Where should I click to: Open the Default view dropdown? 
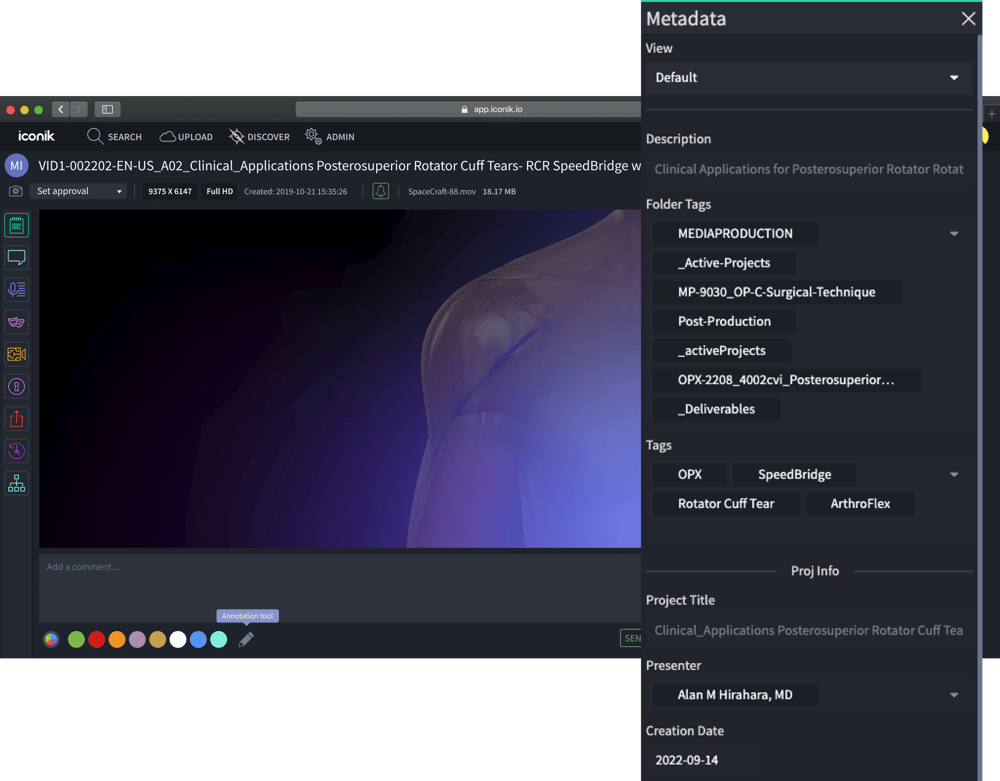click(807, 78)
